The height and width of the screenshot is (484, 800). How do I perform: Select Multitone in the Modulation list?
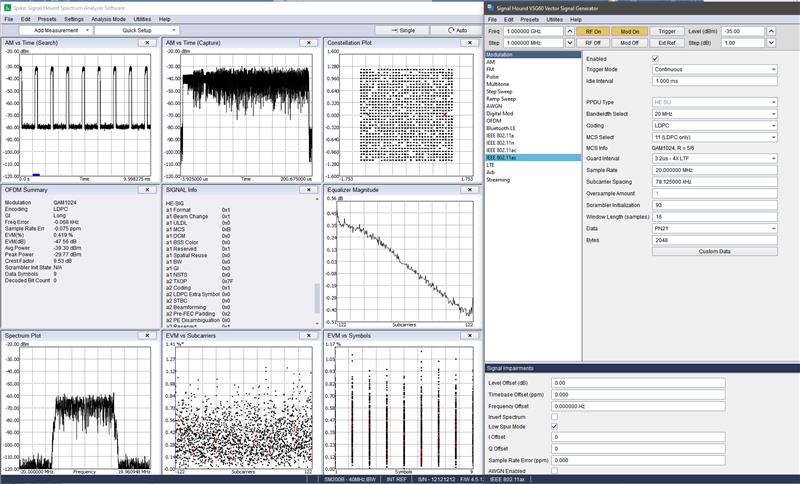[x=497, y=84]
